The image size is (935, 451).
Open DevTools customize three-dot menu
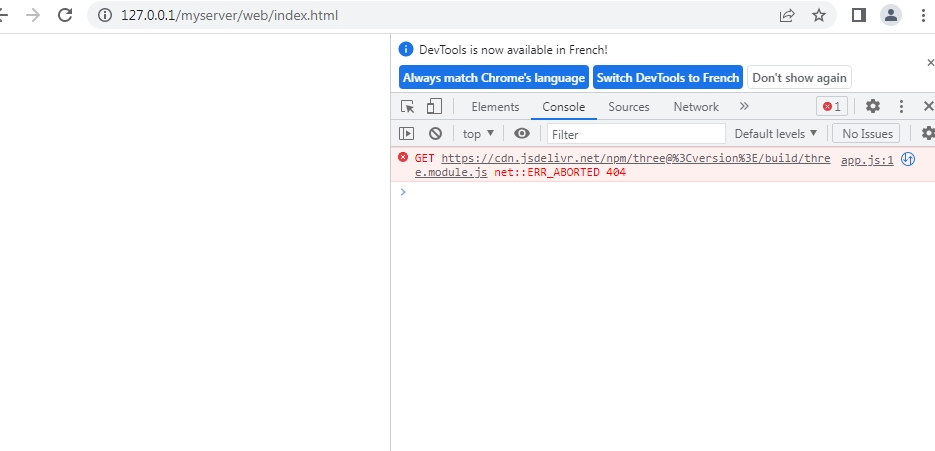point(902,106)
